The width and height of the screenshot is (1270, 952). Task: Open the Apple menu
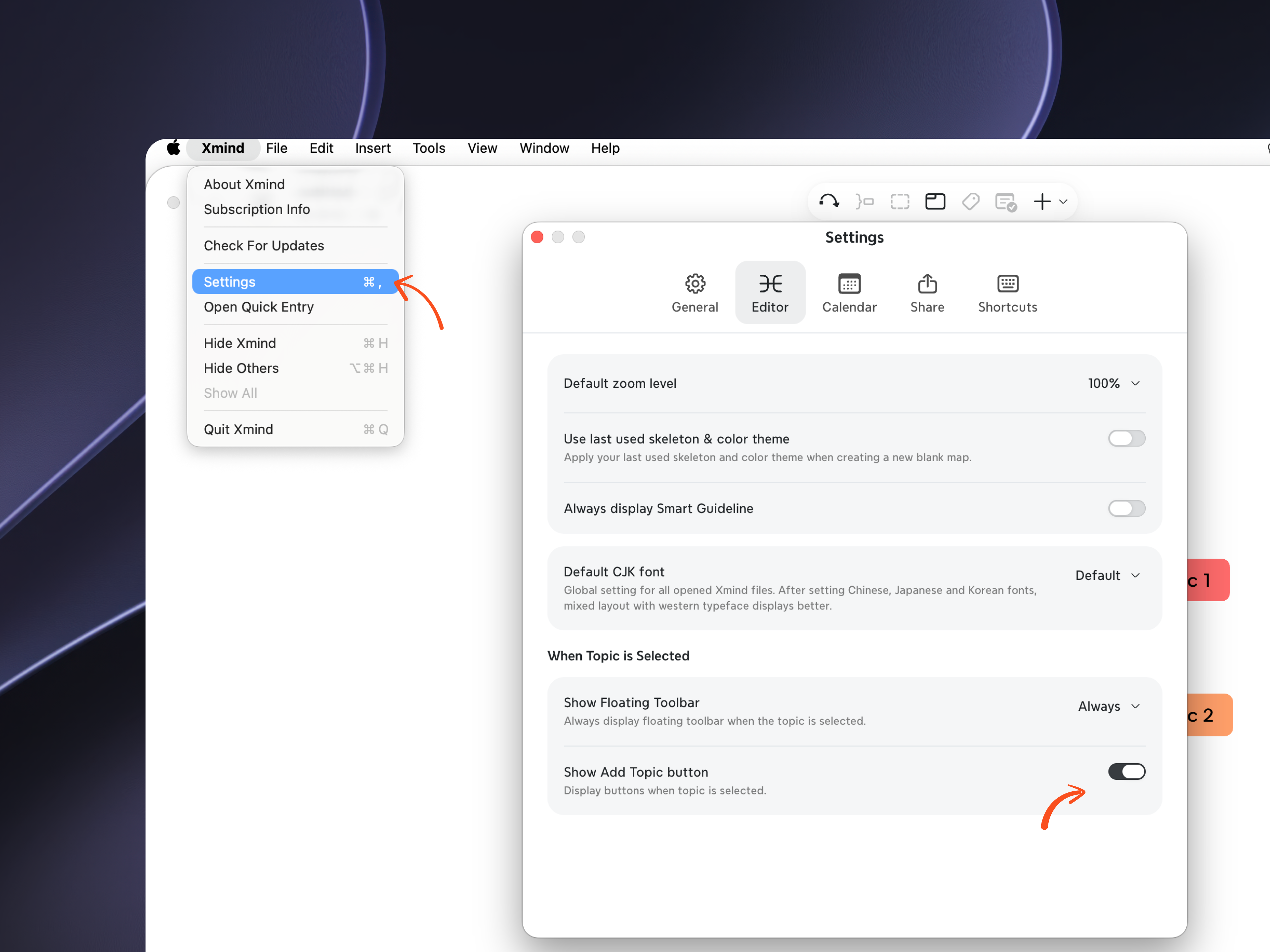tap(173, 148)
